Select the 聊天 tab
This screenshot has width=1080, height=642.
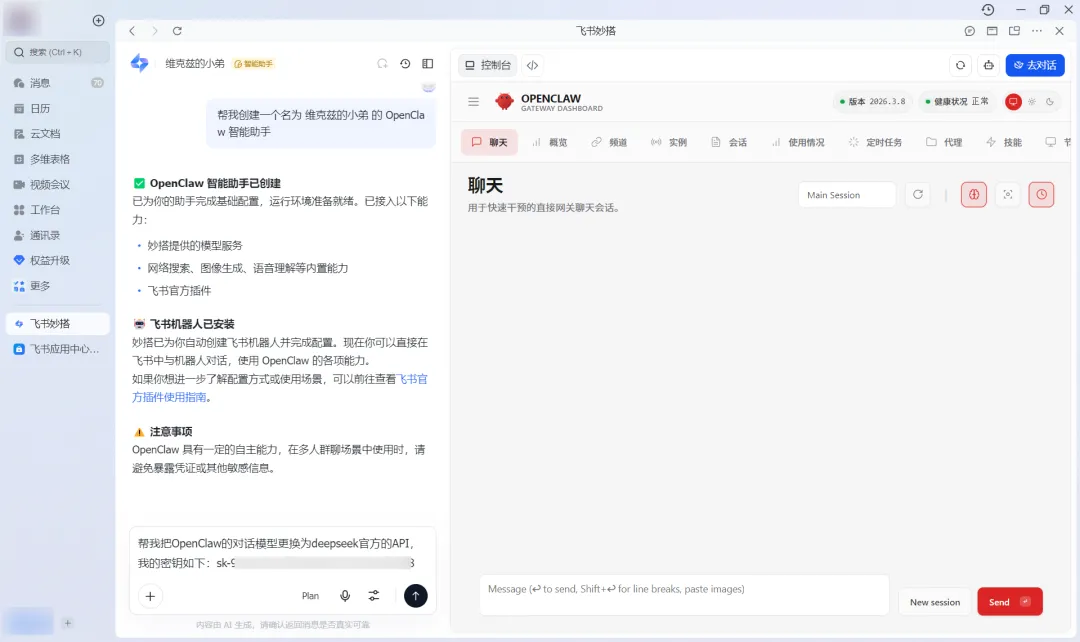(x=489, y=142)
